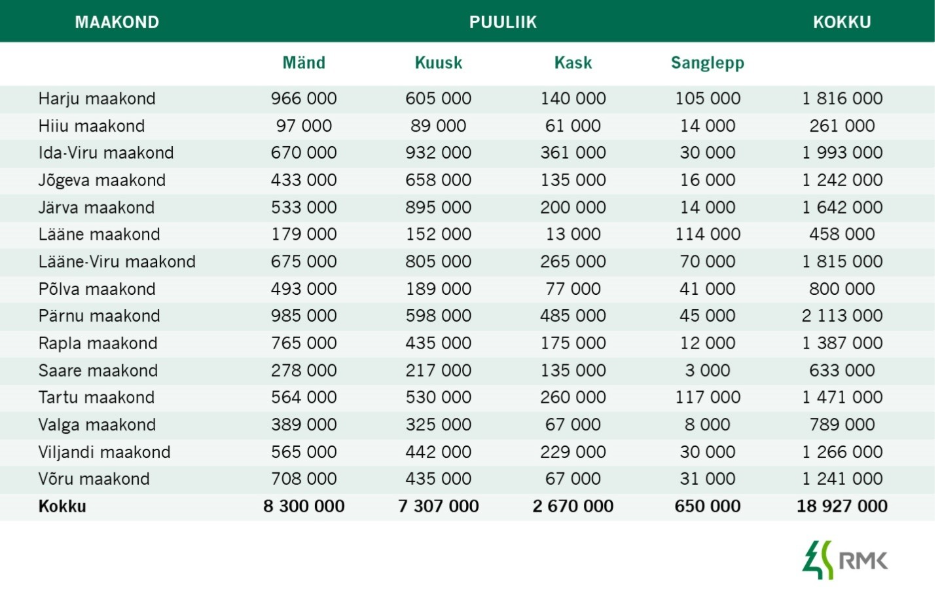Click the Viljandi maakond row label

click(x=104, y=452)
